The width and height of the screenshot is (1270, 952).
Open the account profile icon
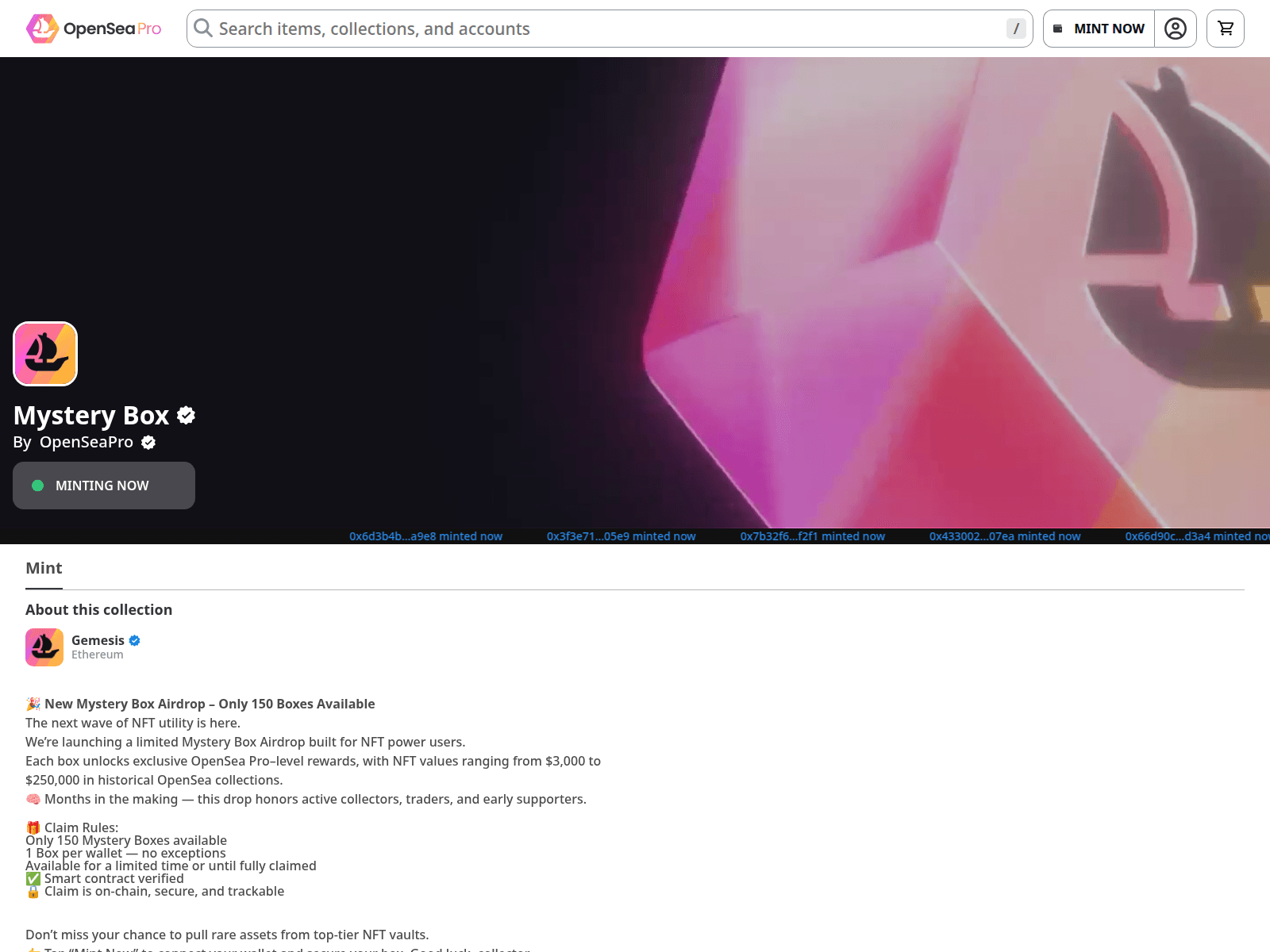coord(1176,29)
